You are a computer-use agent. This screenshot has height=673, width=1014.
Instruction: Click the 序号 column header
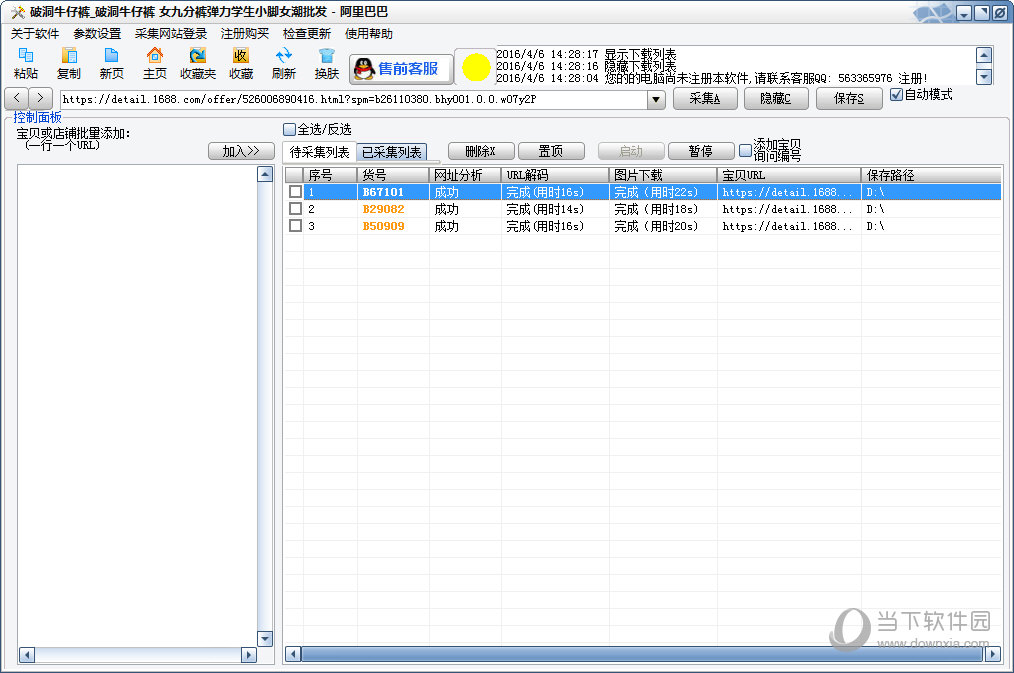(330, 175)
